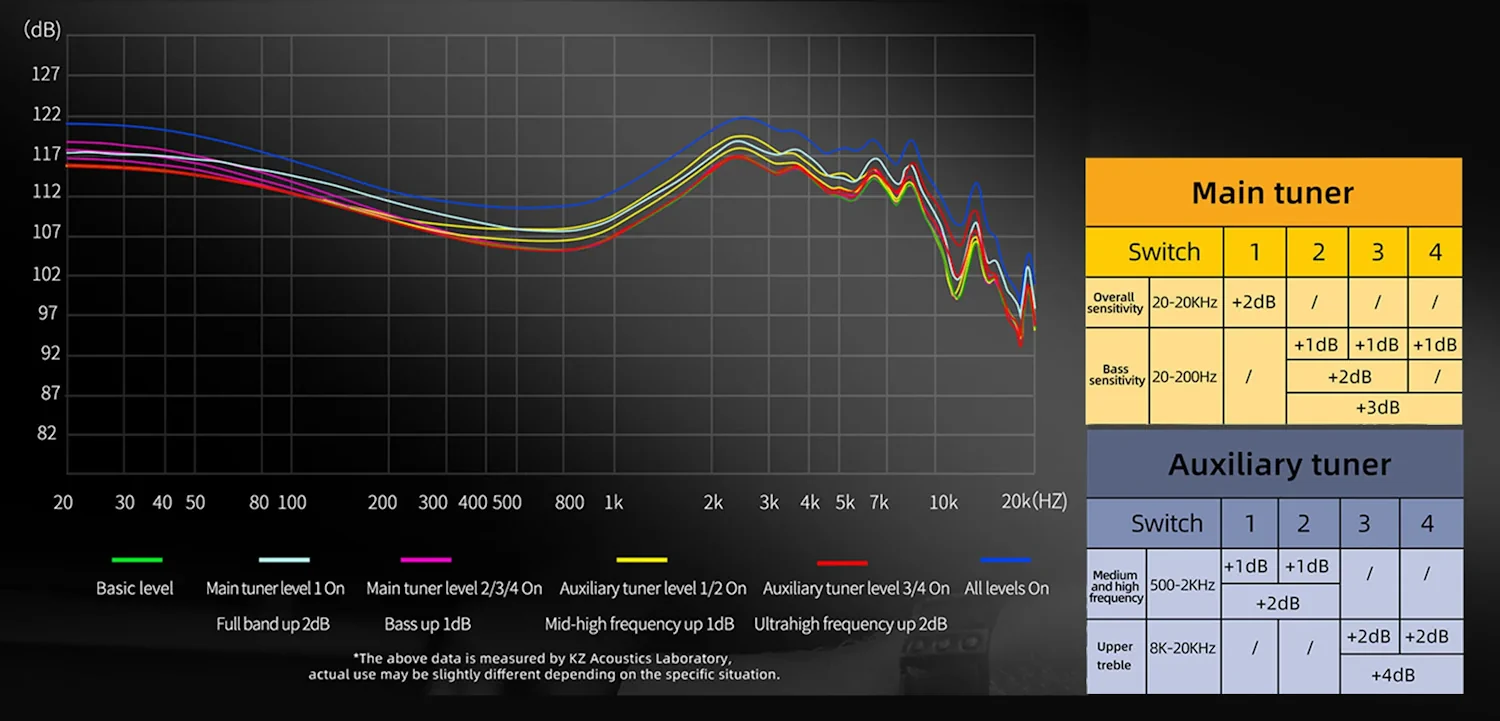1500x721 pixels.
Task: Click the KZ Acoustics Laboratory footnote text
Action: [544, 666]
